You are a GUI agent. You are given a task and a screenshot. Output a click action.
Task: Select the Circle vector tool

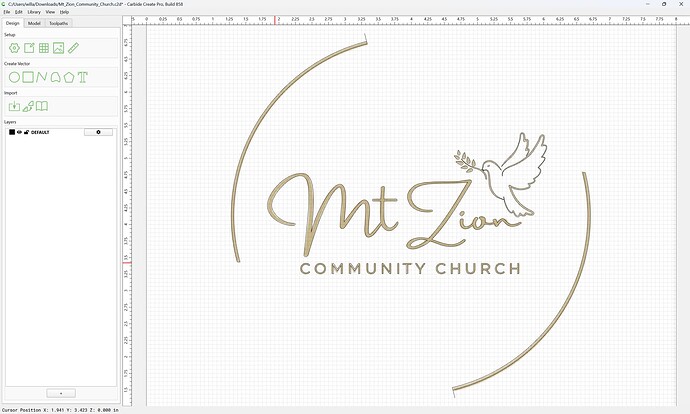(x=15, y=77)
